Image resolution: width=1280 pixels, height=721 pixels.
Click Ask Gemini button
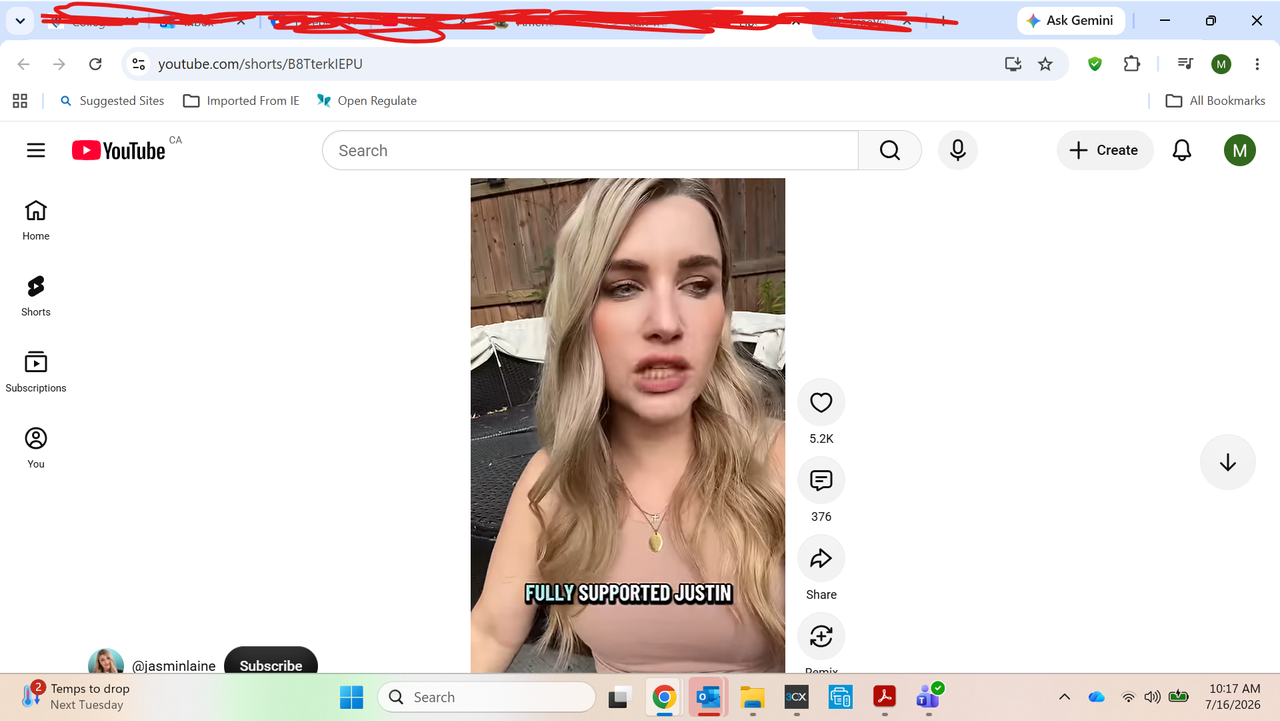[1071, 20]
